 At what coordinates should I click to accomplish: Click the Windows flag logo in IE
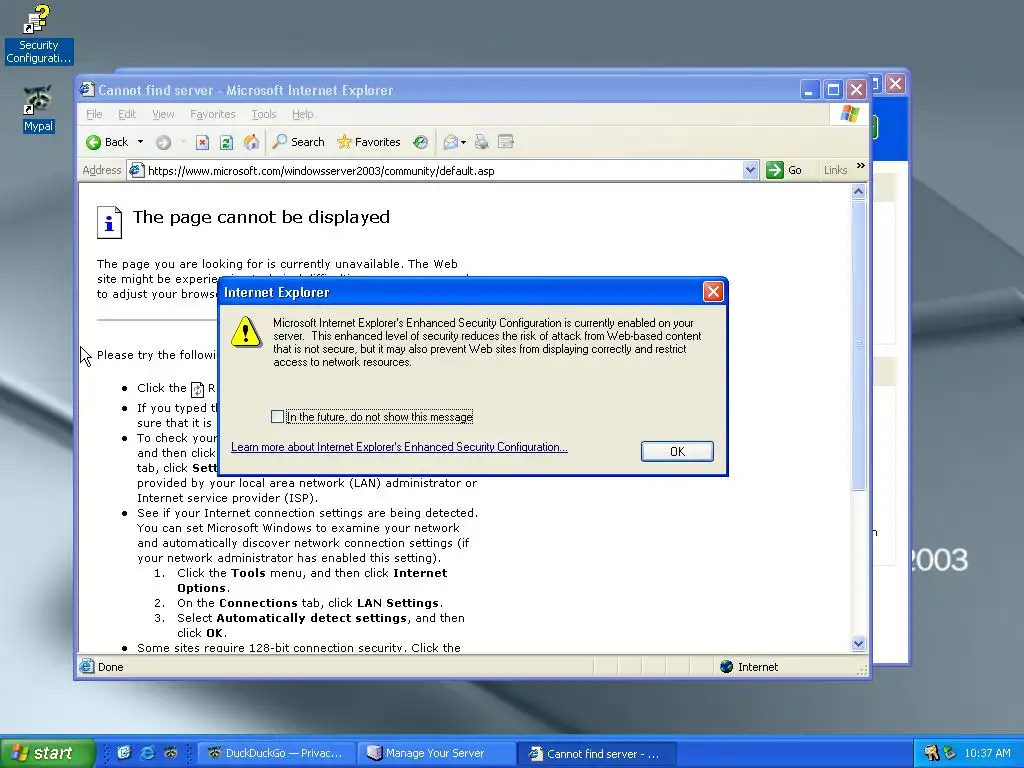coord(850,114)
